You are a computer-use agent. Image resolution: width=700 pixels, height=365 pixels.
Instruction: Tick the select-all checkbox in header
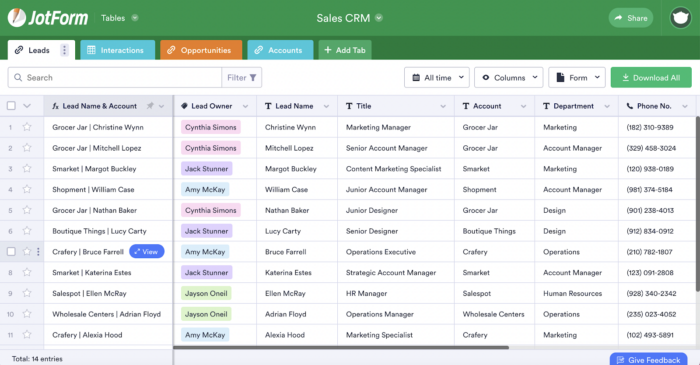[x=11, y=106]
